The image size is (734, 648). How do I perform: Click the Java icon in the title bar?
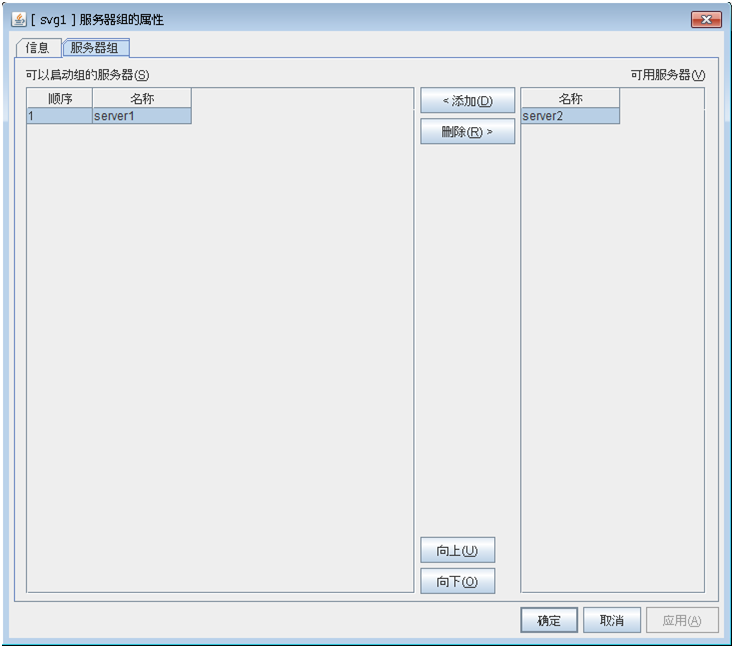pyautogui.click(x=19, y=19)
